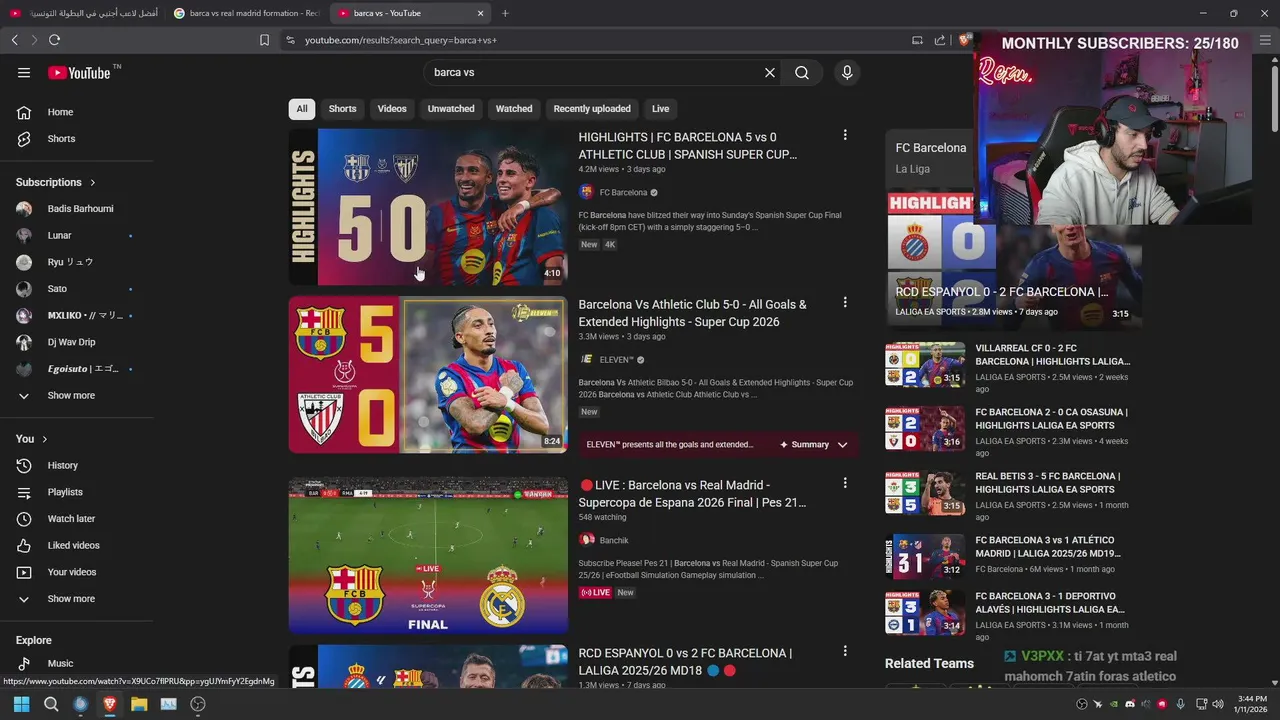Viewport: 1280px width, 720px height.
Task: Clear the search box with the X icon
Action: tap(770, 72)
